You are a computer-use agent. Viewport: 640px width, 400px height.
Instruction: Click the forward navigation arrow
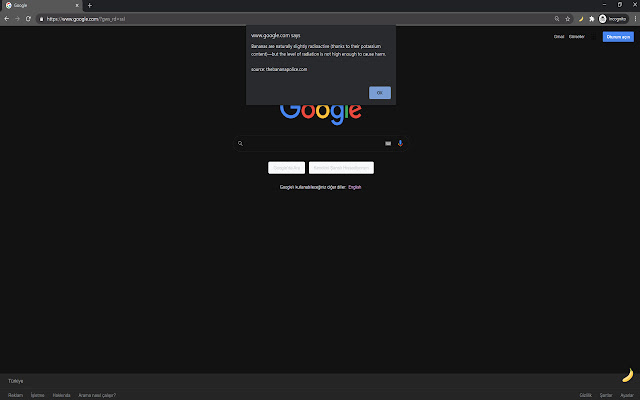pyautogui.click(x=17, y=19)
